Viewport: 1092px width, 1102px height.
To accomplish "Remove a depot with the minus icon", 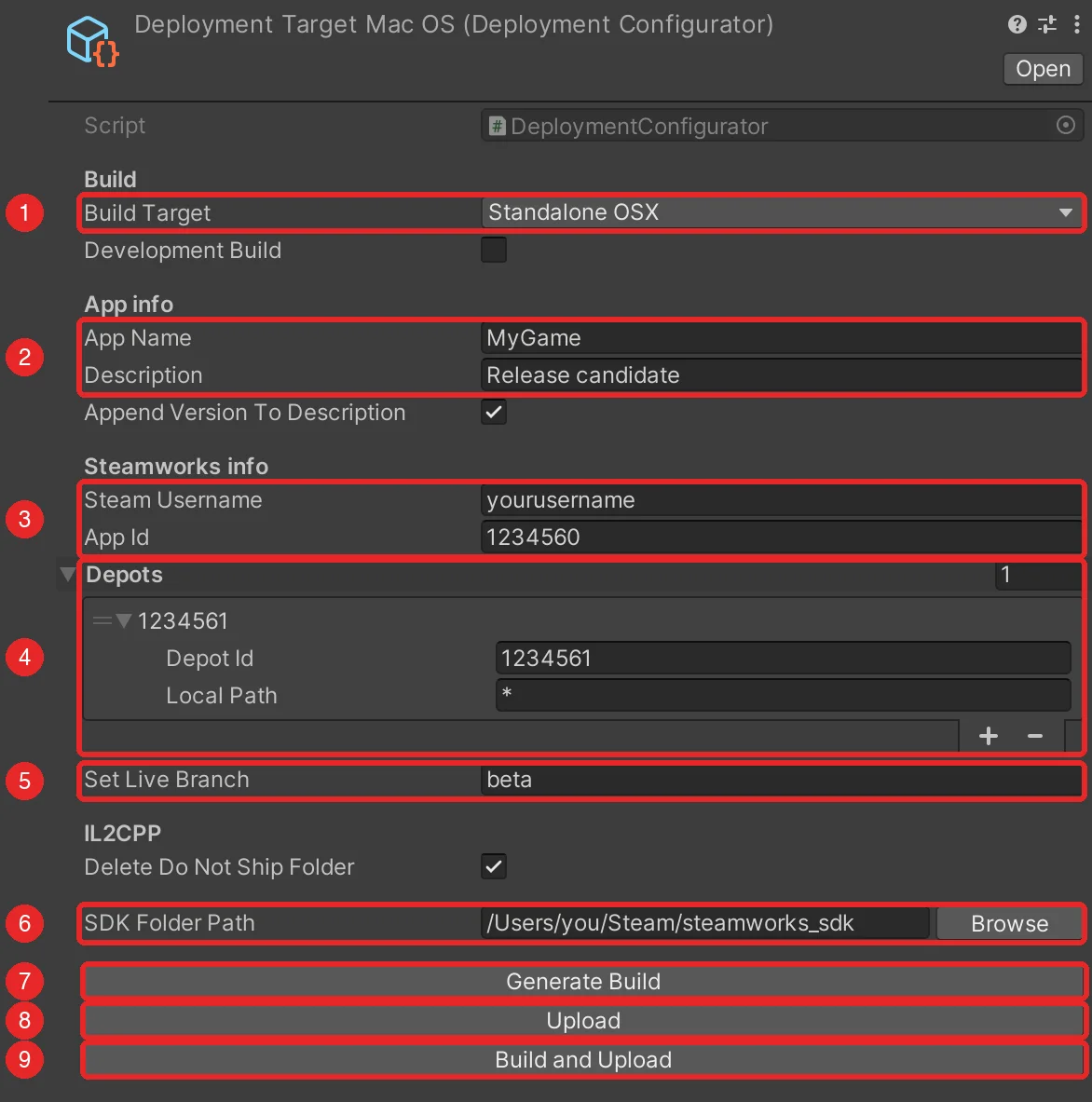I will click(x=1034, y=736).
